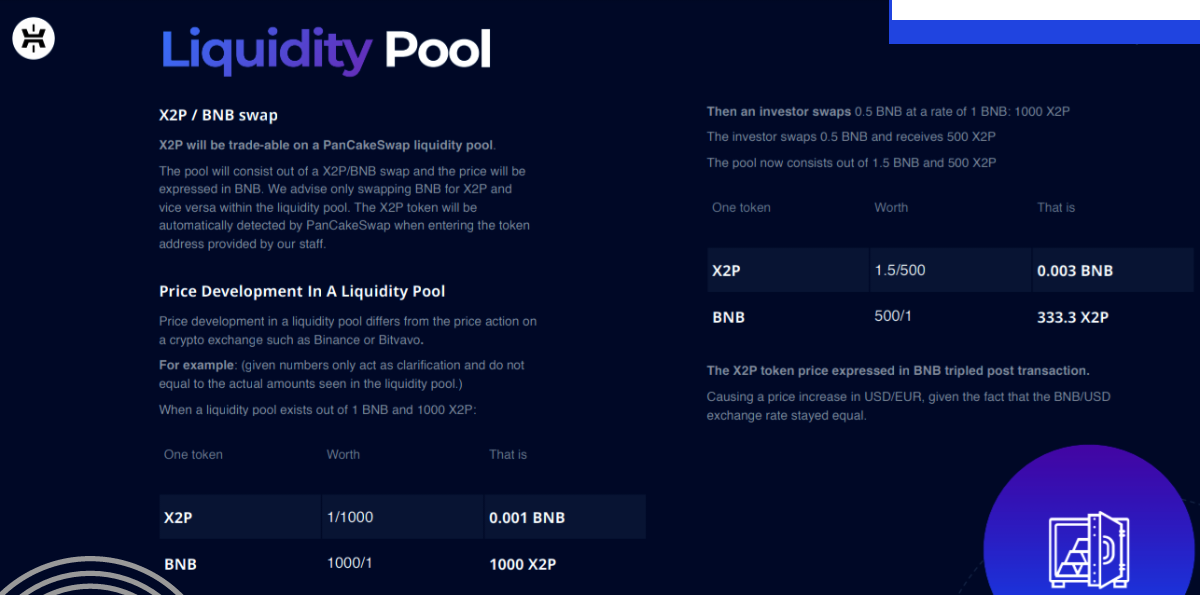
Task: Click the 0.001 BNB table cell
Action: click(565, 517)
